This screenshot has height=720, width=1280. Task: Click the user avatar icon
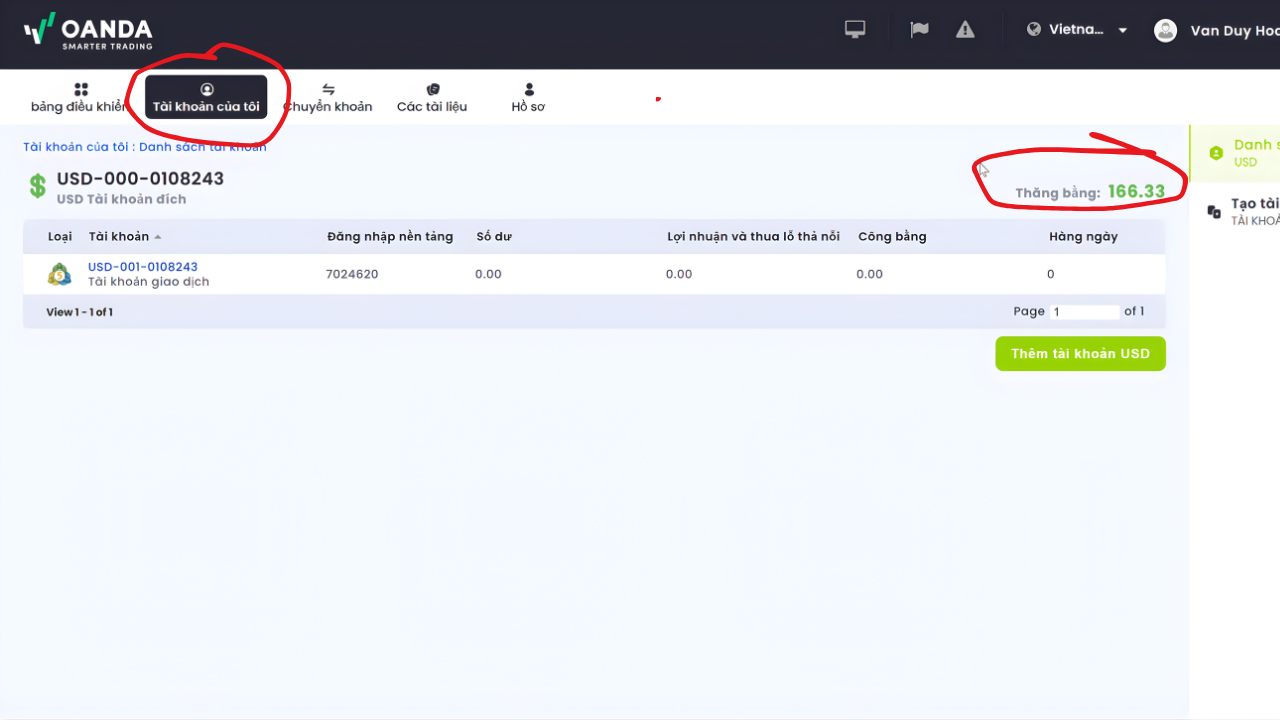1165,30
